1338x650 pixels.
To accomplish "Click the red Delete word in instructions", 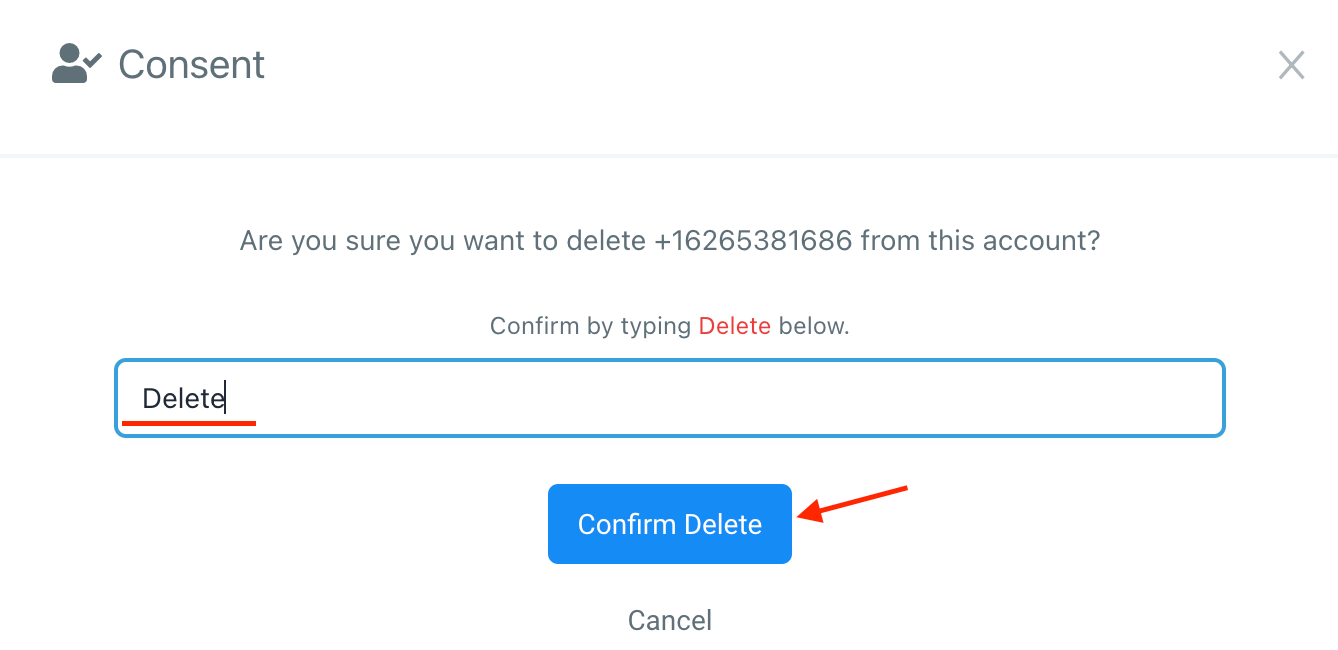I will pos(734,326).
